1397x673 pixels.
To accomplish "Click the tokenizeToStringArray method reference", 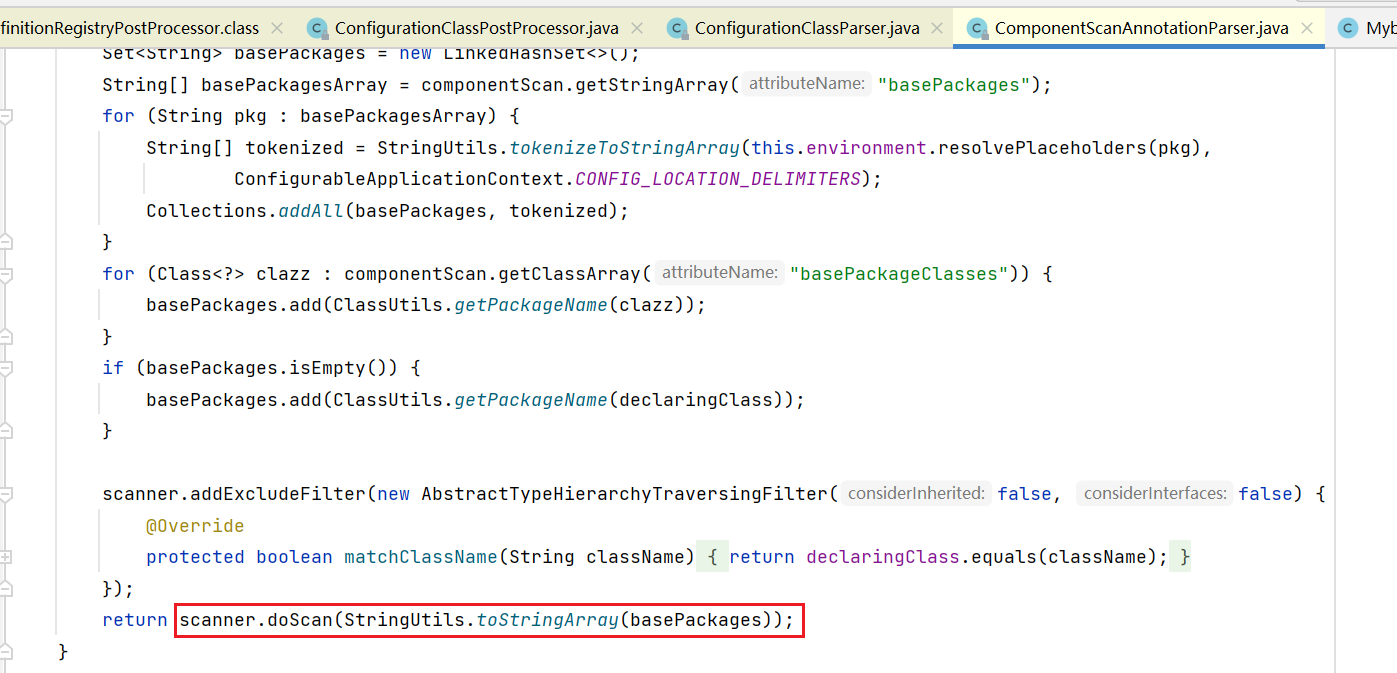I will pyautogui.click(x=623, y=148).
